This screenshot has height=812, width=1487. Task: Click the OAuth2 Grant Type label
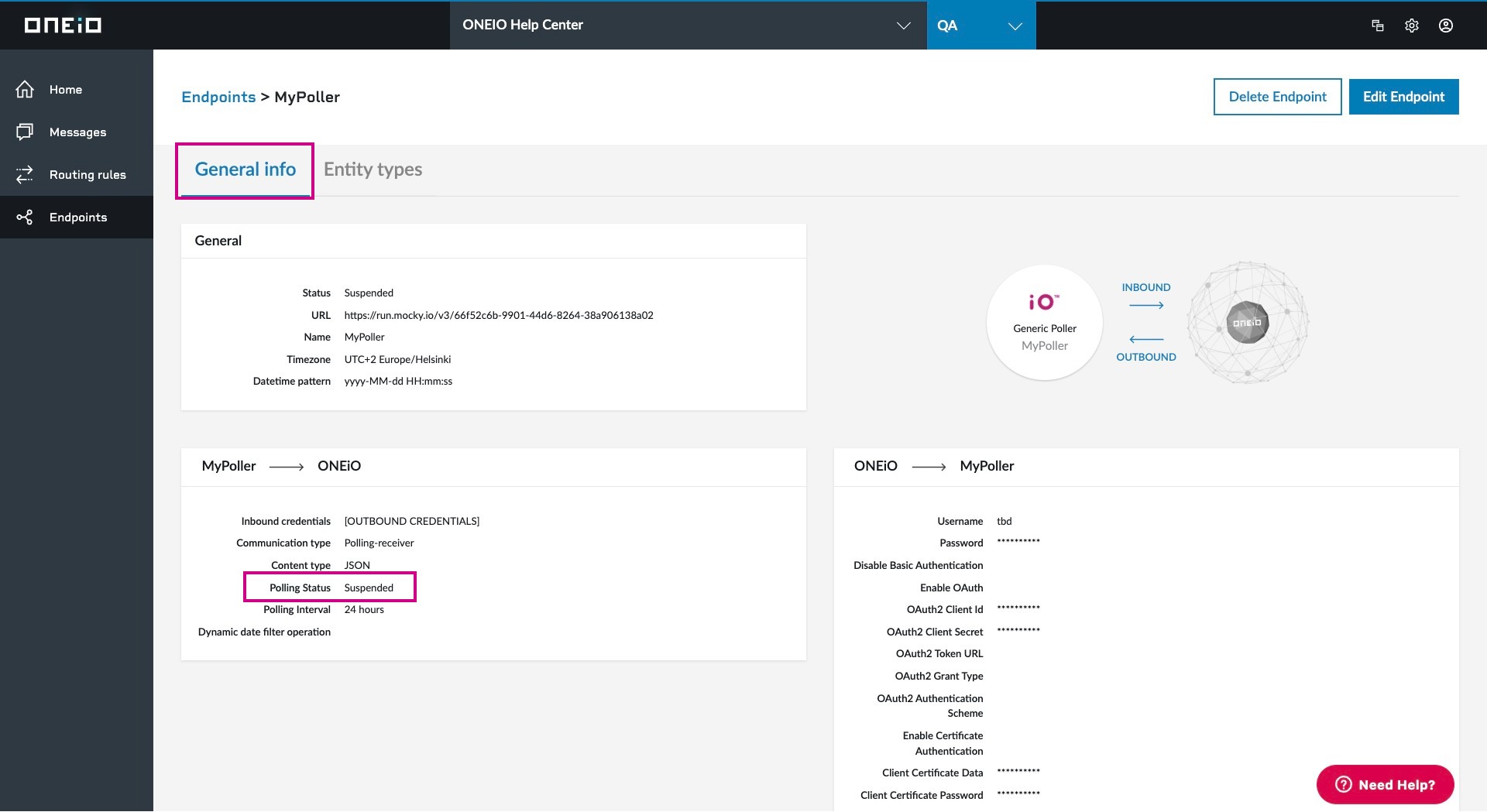[x=939, y=677]
